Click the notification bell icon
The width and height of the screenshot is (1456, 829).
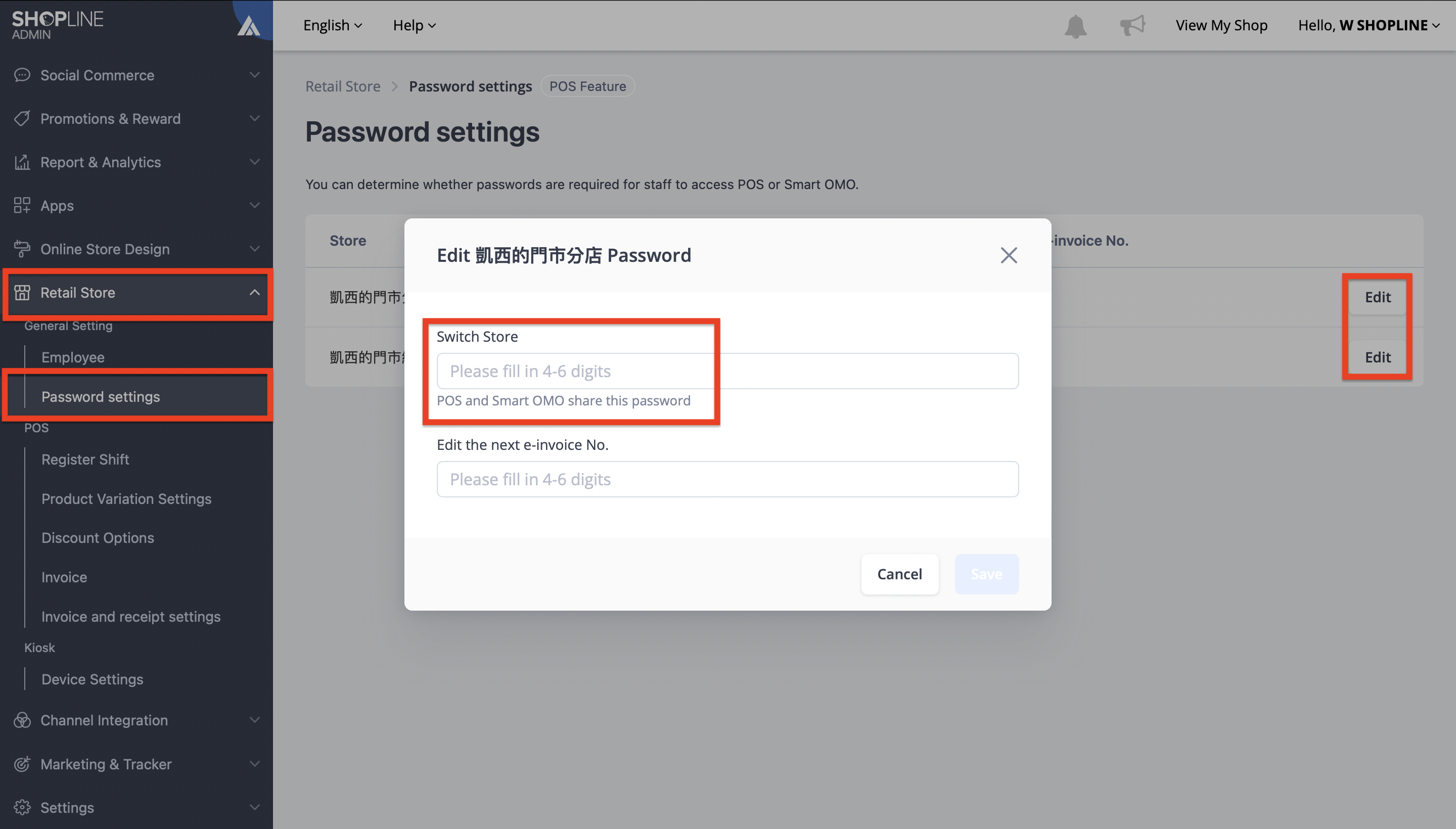[x=1075, y=26]
